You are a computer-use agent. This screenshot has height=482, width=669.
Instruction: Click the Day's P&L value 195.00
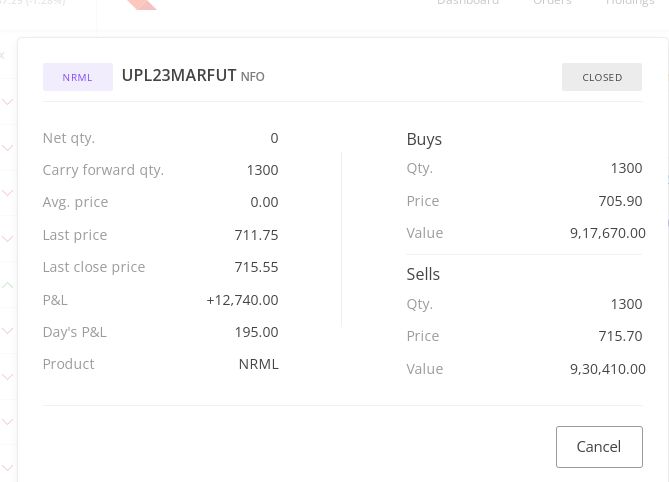[x=257, y=332]
